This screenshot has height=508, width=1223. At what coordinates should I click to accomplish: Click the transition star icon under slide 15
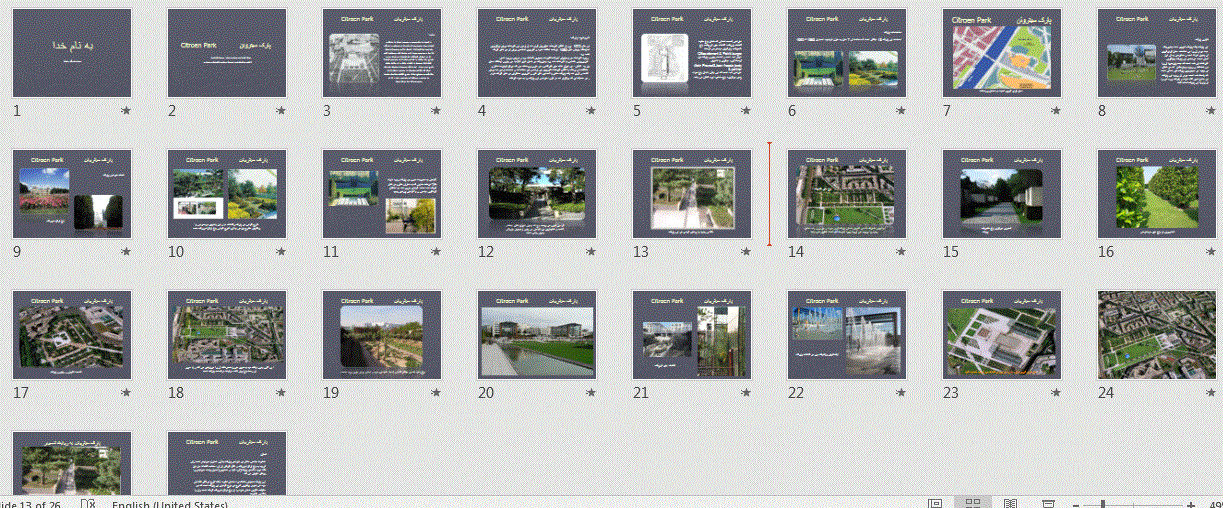(x=1056, y=252)
